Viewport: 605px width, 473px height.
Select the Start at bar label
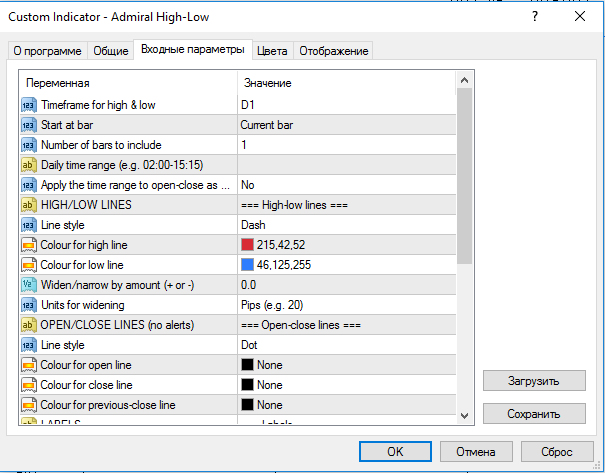67,125
